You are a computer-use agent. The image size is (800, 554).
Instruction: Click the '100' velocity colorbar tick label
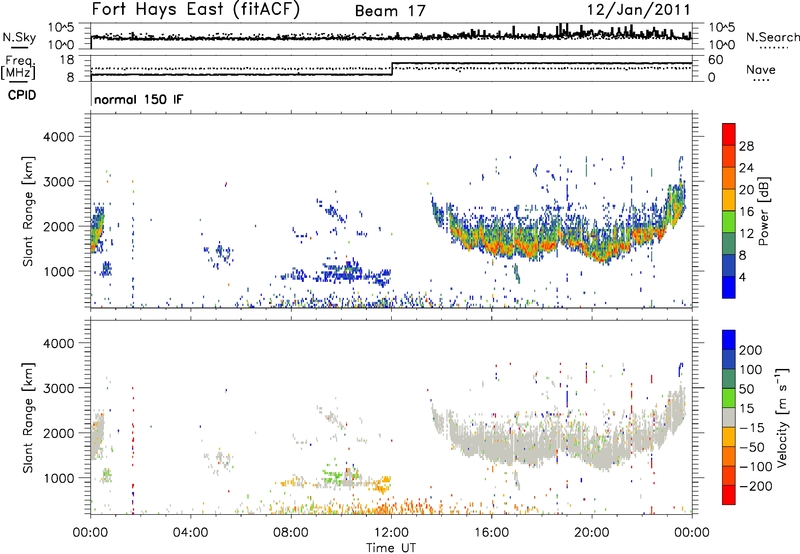[750, 370]
